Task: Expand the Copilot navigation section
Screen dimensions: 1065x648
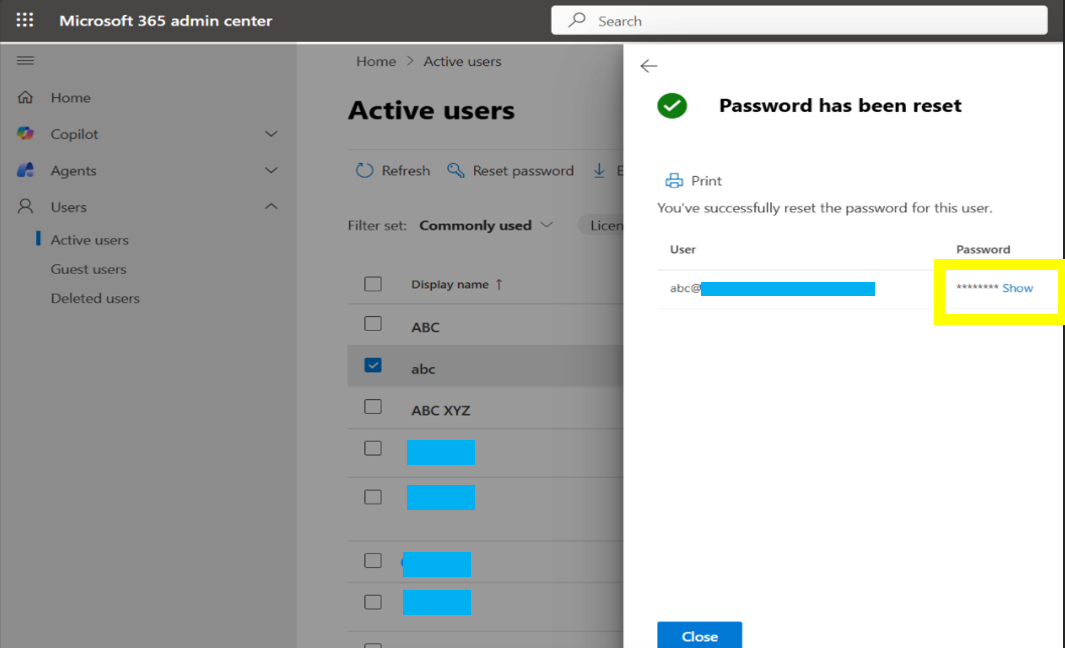Action: (x=271, y=134)
